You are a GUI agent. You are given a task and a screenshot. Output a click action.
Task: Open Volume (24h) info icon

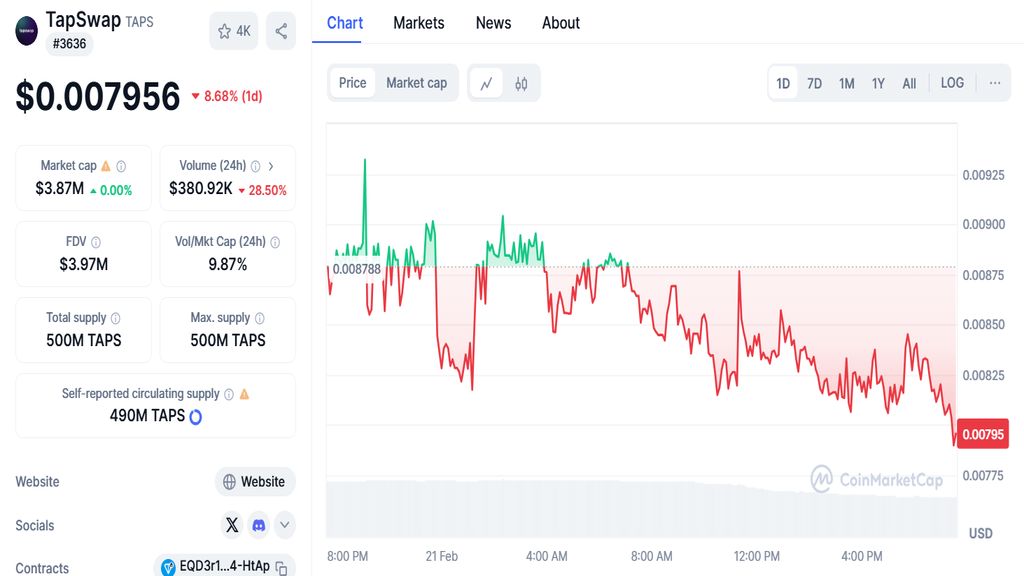255,167
